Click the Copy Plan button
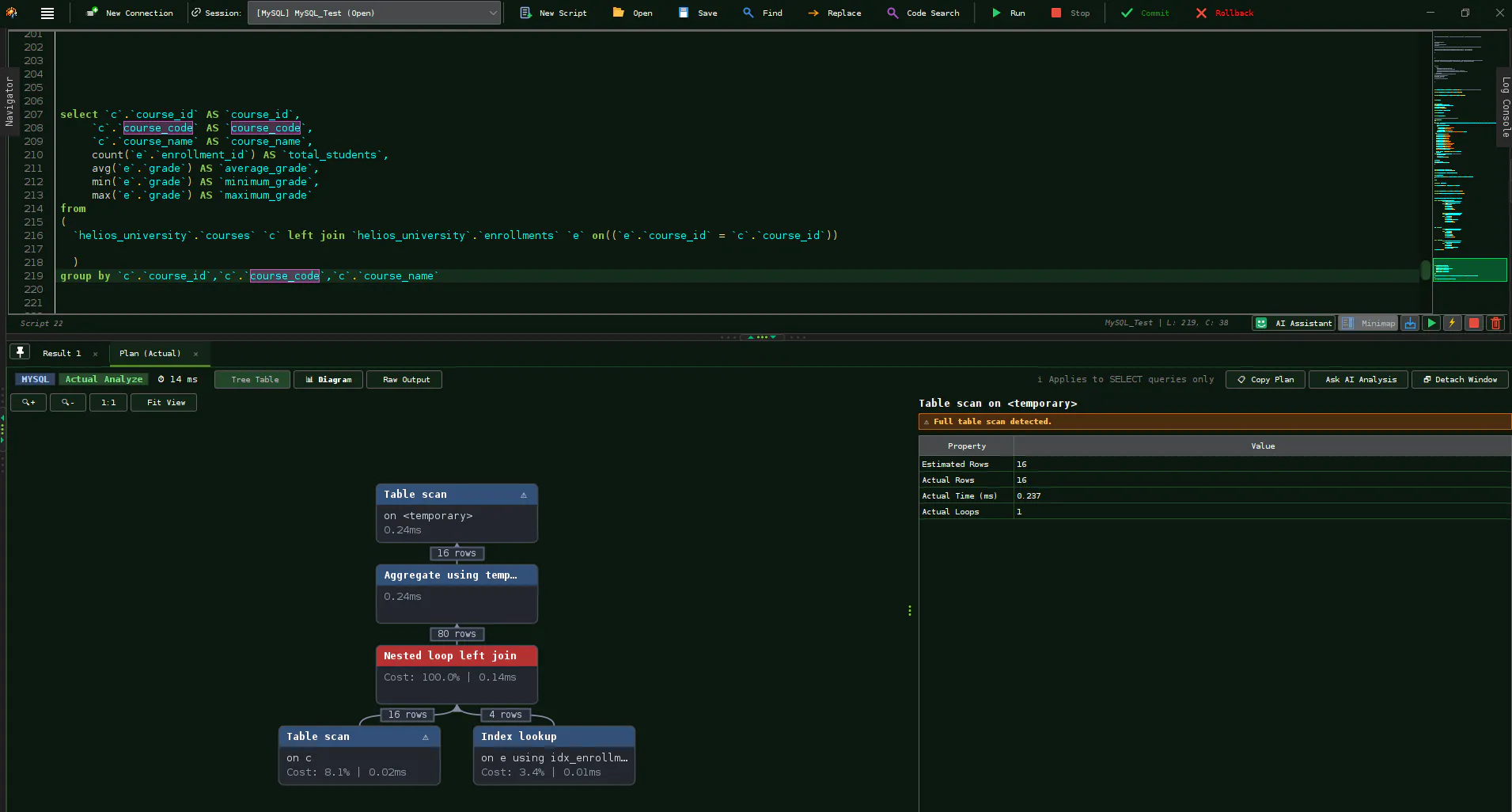The width and height of the screenshot is (1512, 812). point(1266,379)
